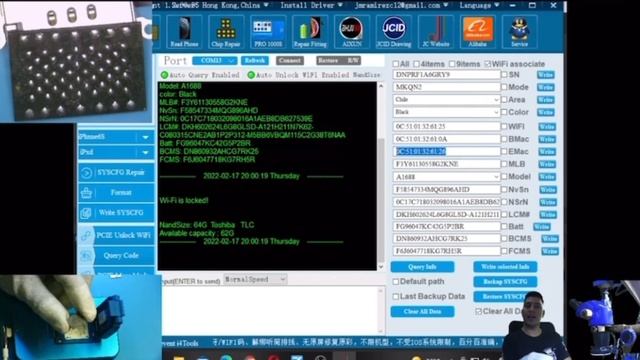Viewport: 640px width, 360px height.
Task: Open the Color dropdown showing Black
Action: pyautogui.click(x=447, y=112)
